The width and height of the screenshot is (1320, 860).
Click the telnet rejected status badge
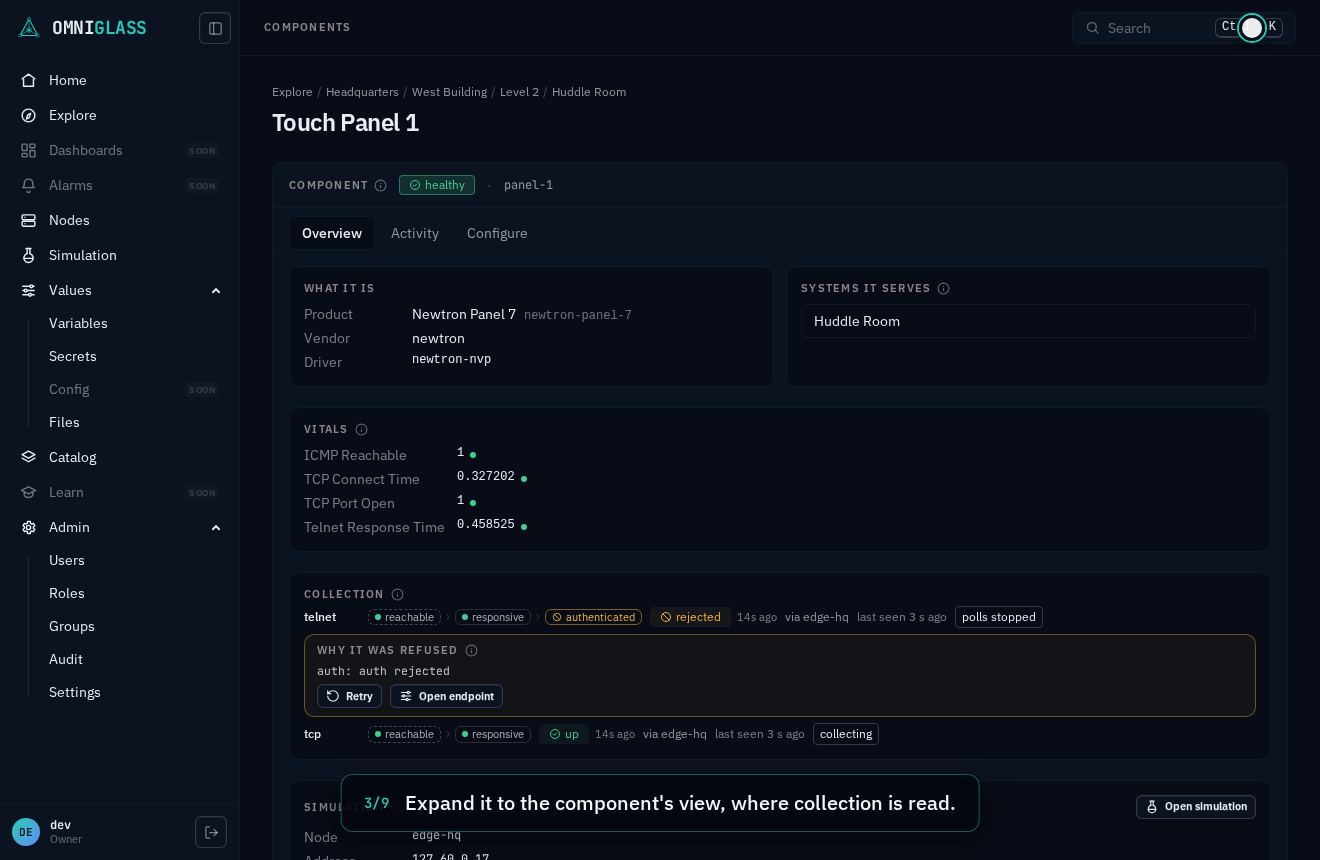point(690,617)
